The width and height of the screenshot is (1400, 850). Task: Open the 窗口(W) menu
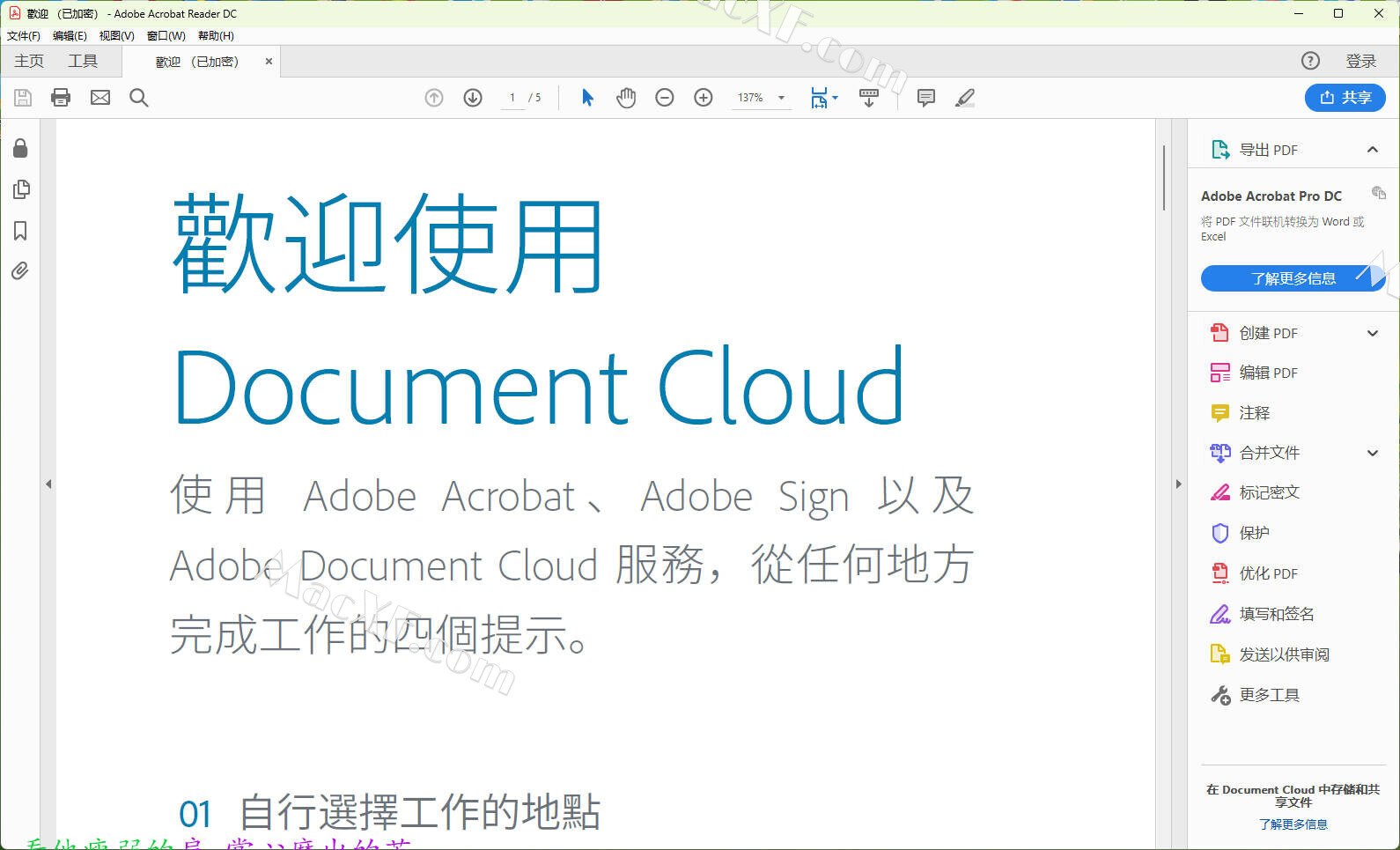[166, 36]
